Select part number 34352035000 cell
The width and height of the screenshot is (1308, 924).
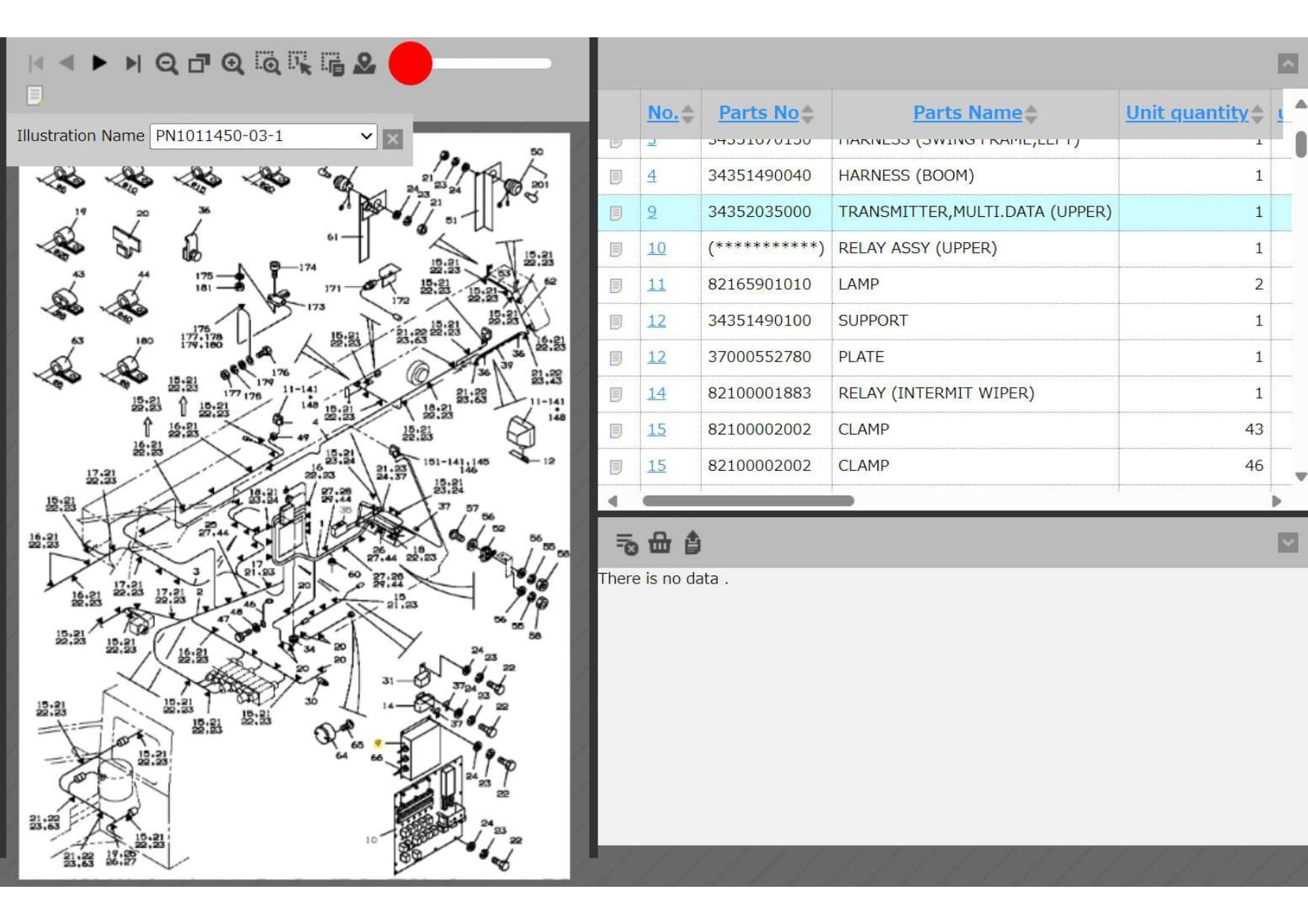click(x=765, y=212)
